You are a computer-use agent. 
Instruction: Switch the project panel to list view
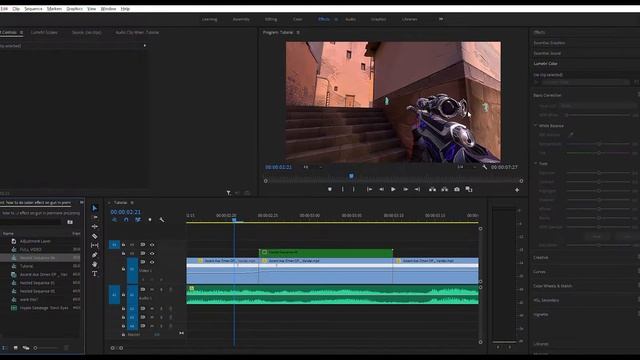tap(4, 348)
